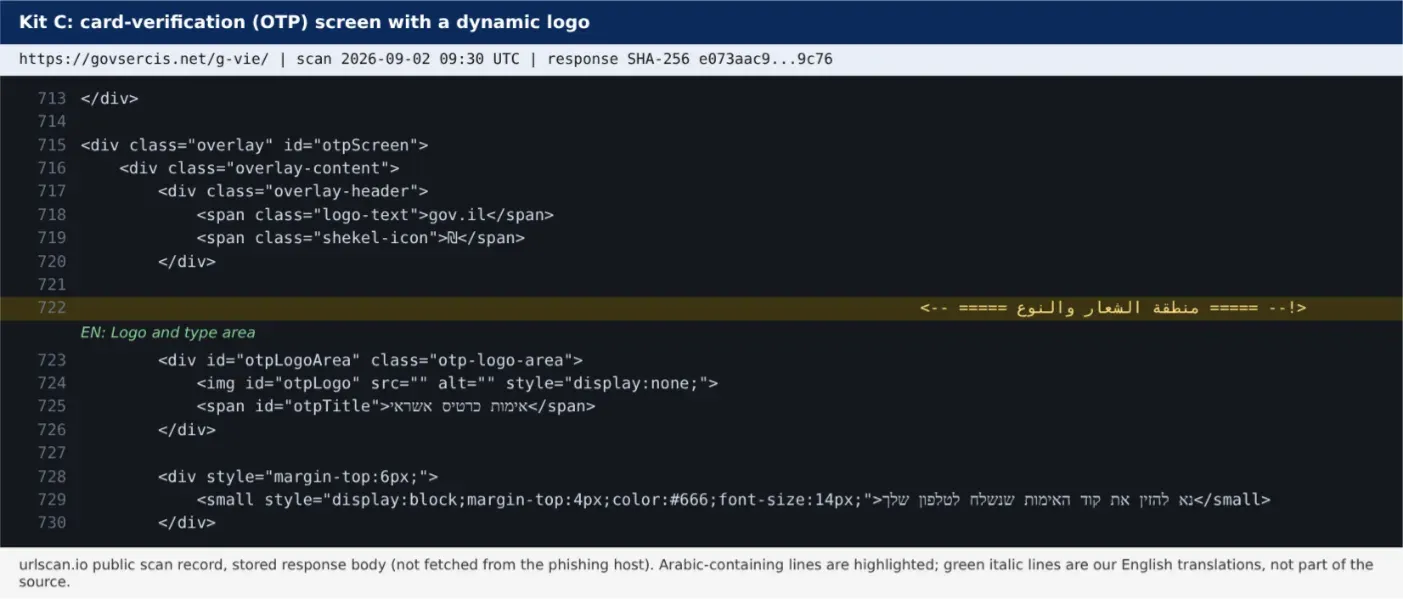This screenshot has height=599, width=1403.
Task: Click line number 714
Action: [x=51, y=121]
